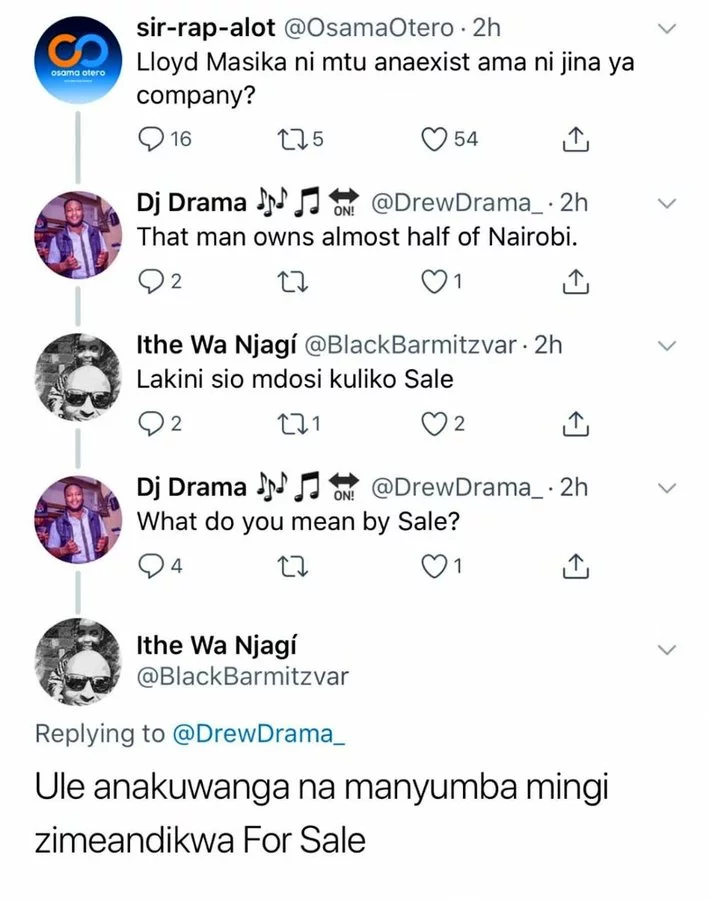Like 'That man owns almost half of Nairobi'
The width and height of the screenshot is (709, 900).
pos(433,281)
